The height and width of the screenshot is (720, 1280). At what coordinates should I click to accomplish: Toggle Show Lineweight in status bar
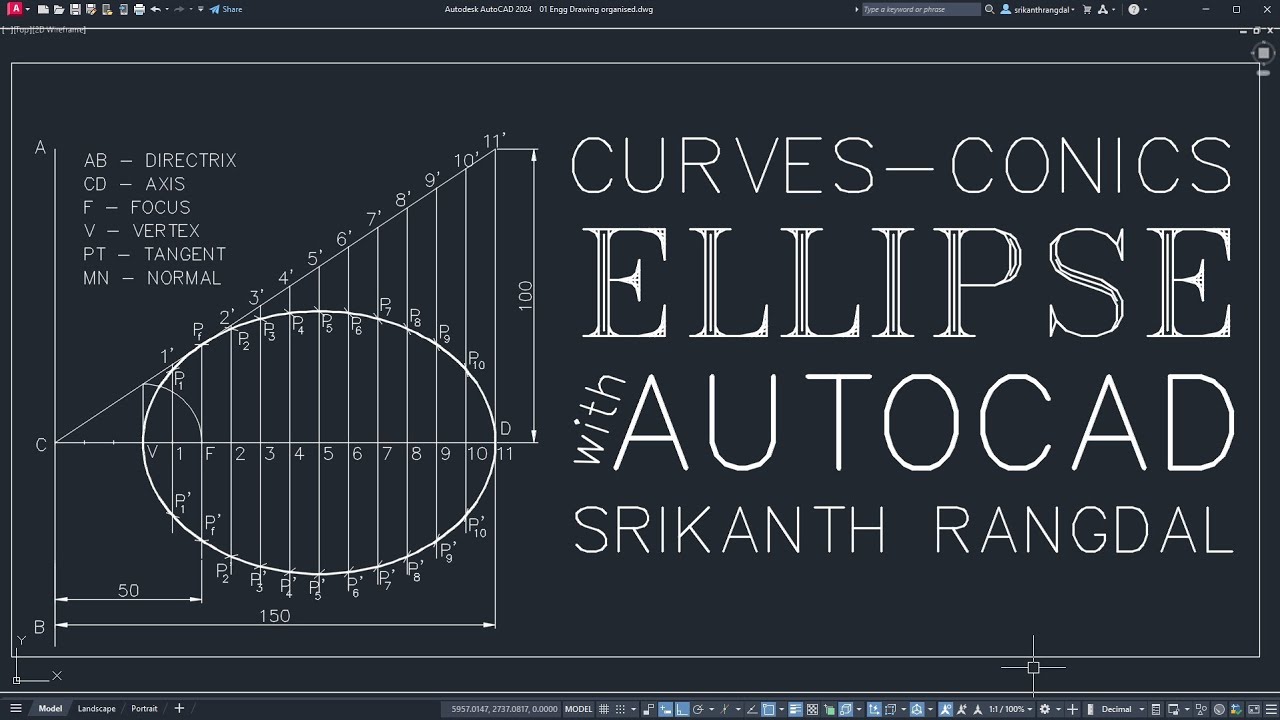[795, 709]
